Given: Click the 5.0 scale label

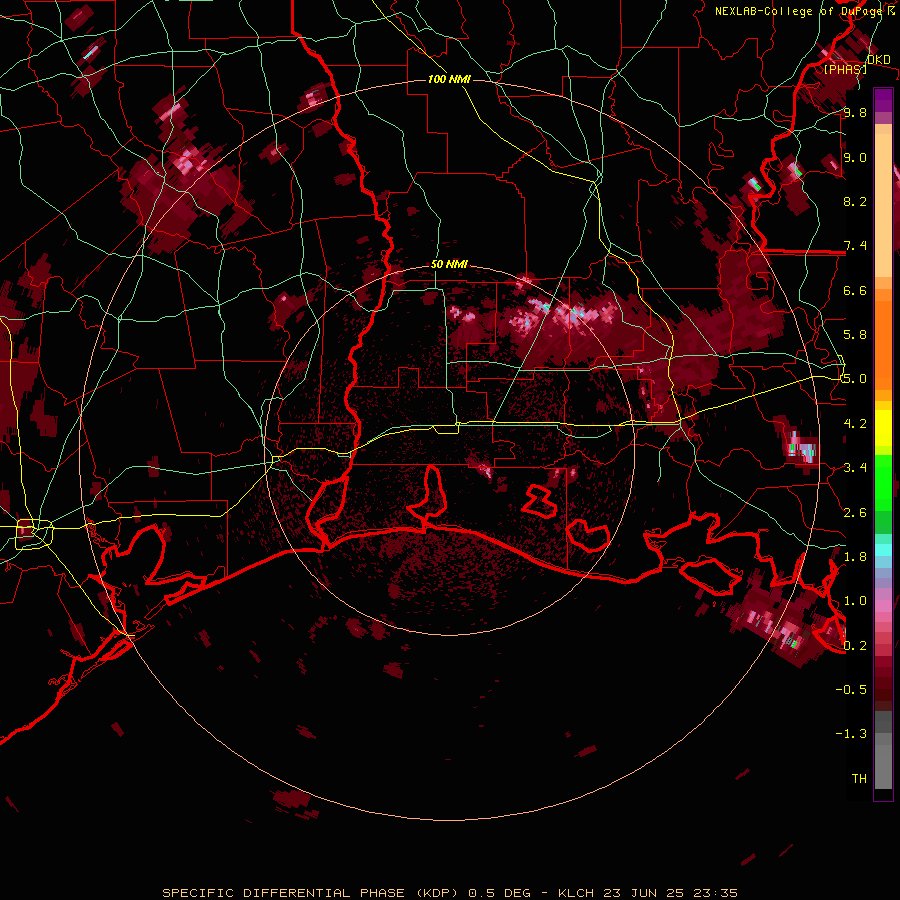Looking at the screenshot, I should (x=855, y=379).
